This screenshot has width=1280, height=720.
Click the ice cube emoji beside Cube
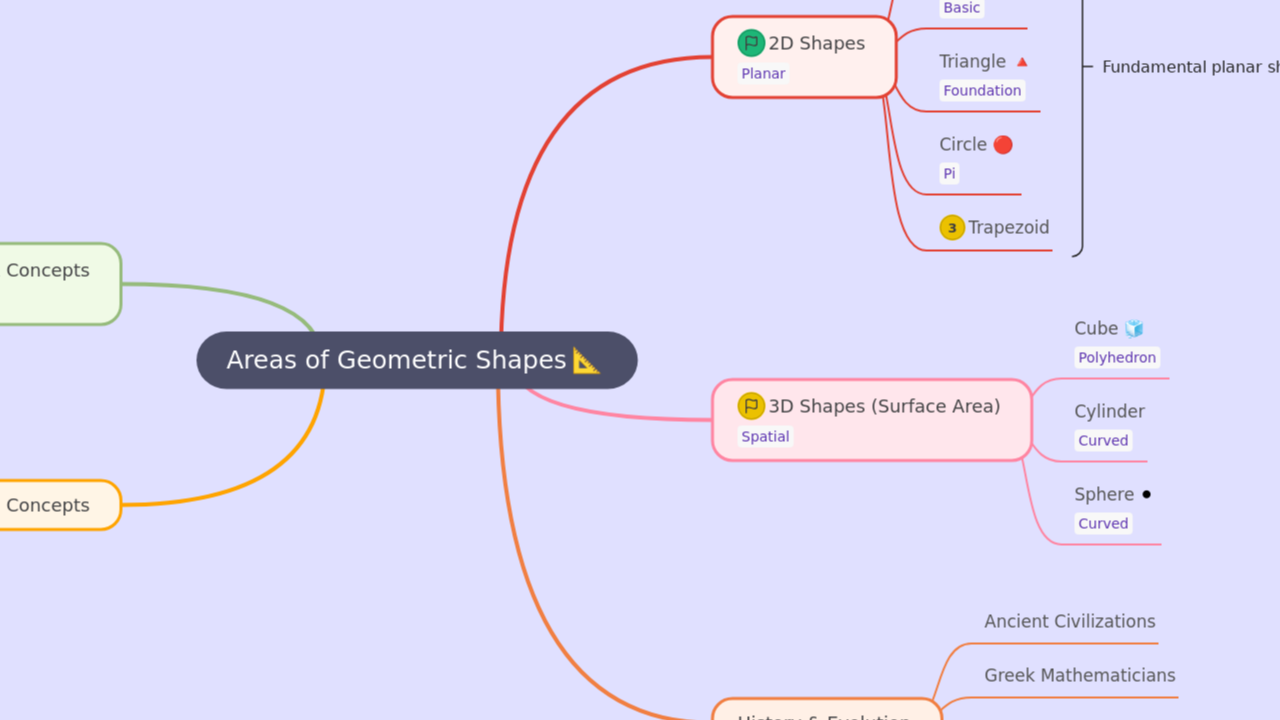(x=1134, y=328)
